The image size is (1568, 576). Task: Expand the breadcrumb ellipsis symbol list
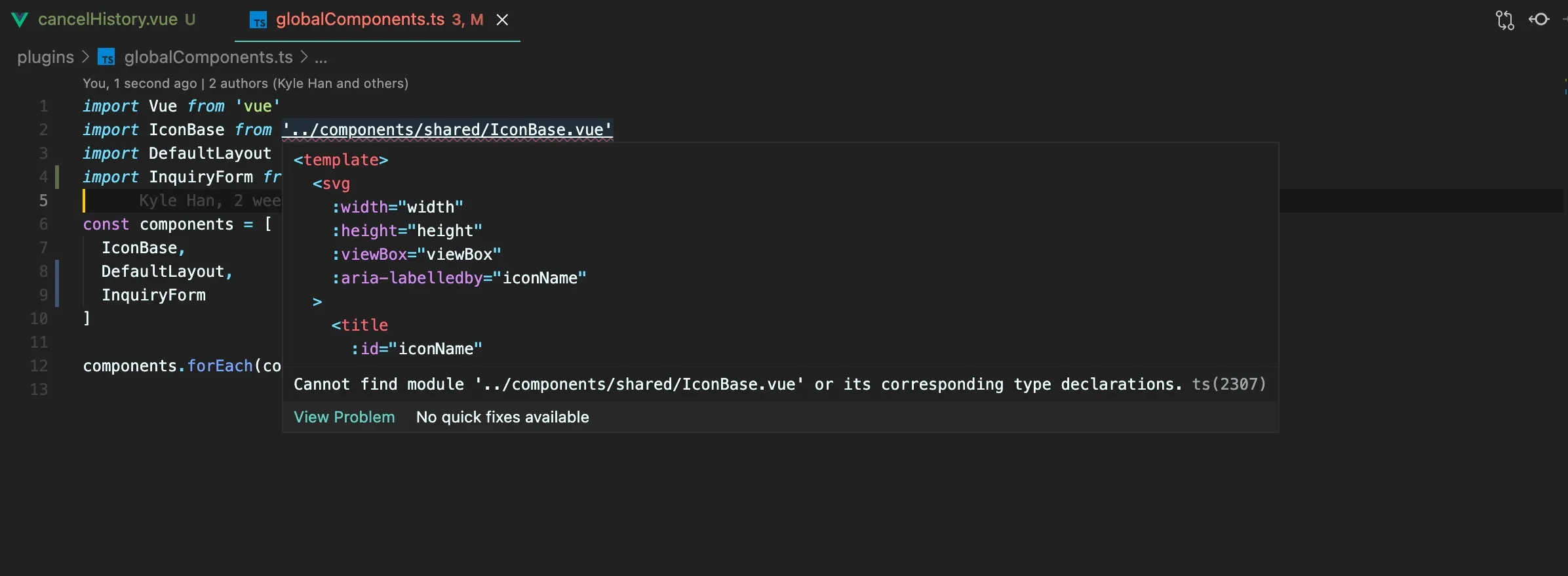[x=321, y=58]
